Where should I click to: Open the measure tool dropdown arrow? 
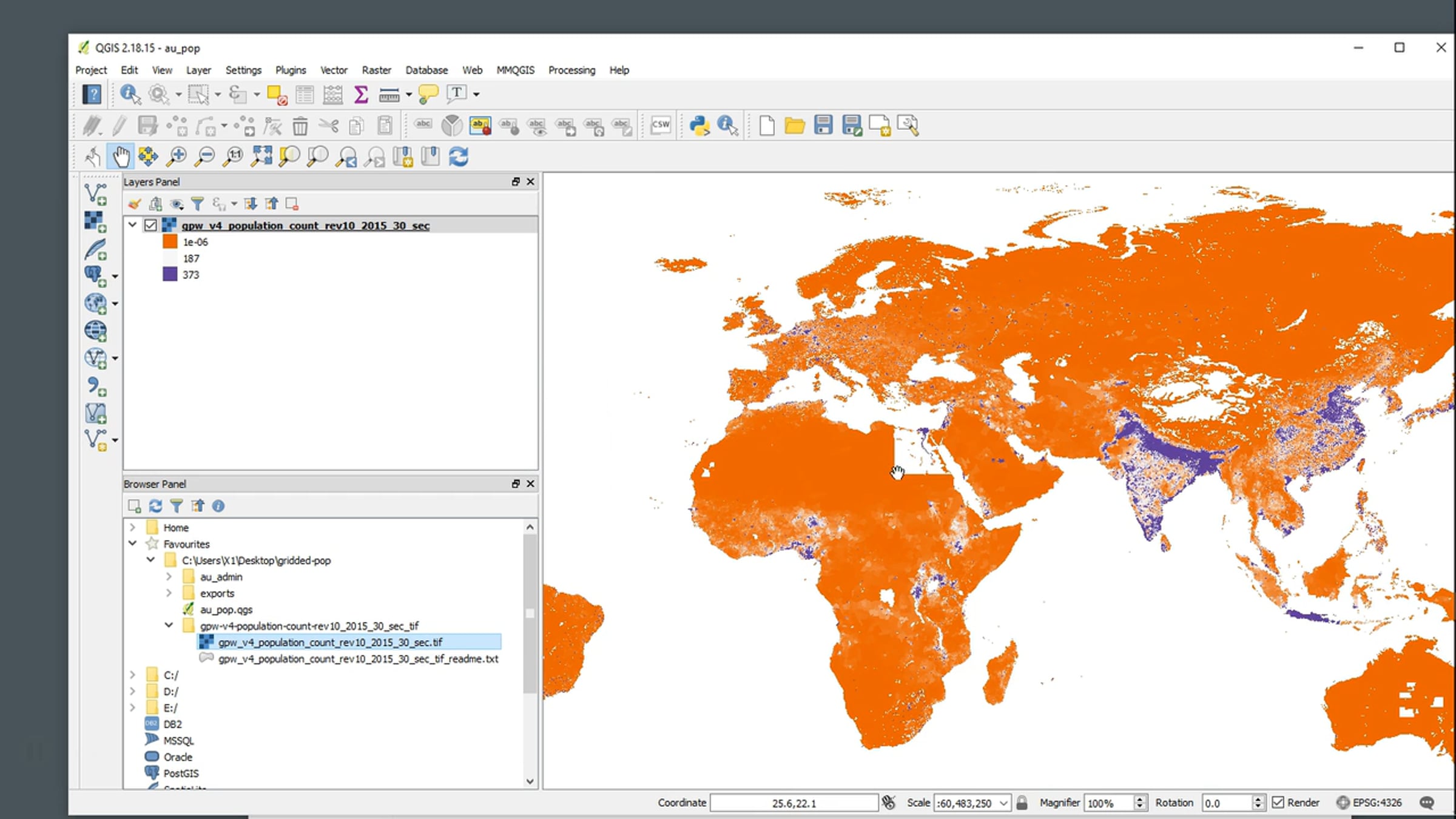409,95
